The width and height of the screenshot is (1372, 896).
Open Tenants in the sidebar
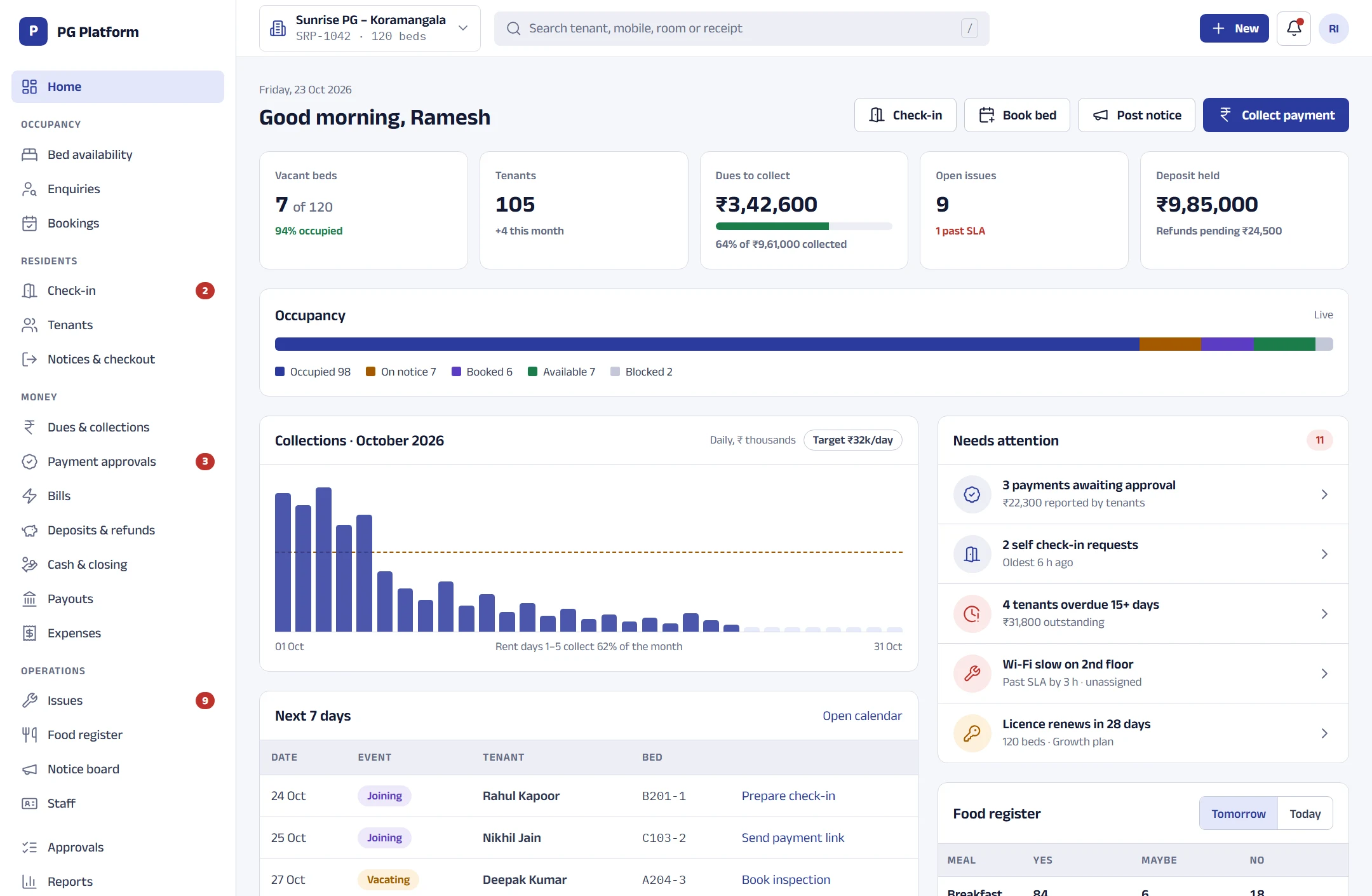[x=118, y=325]
